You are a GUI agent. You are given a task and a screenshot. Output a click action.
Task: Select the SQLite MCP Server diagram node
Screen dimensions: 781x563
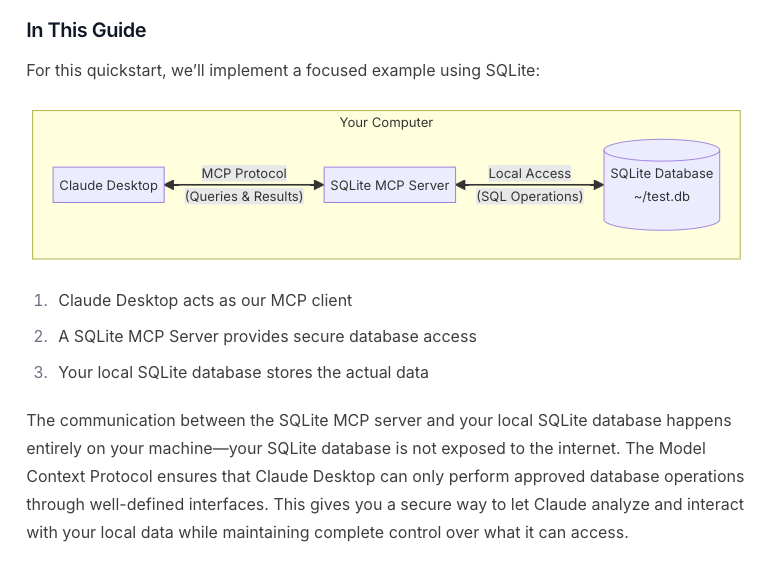[x=389, y=185]
